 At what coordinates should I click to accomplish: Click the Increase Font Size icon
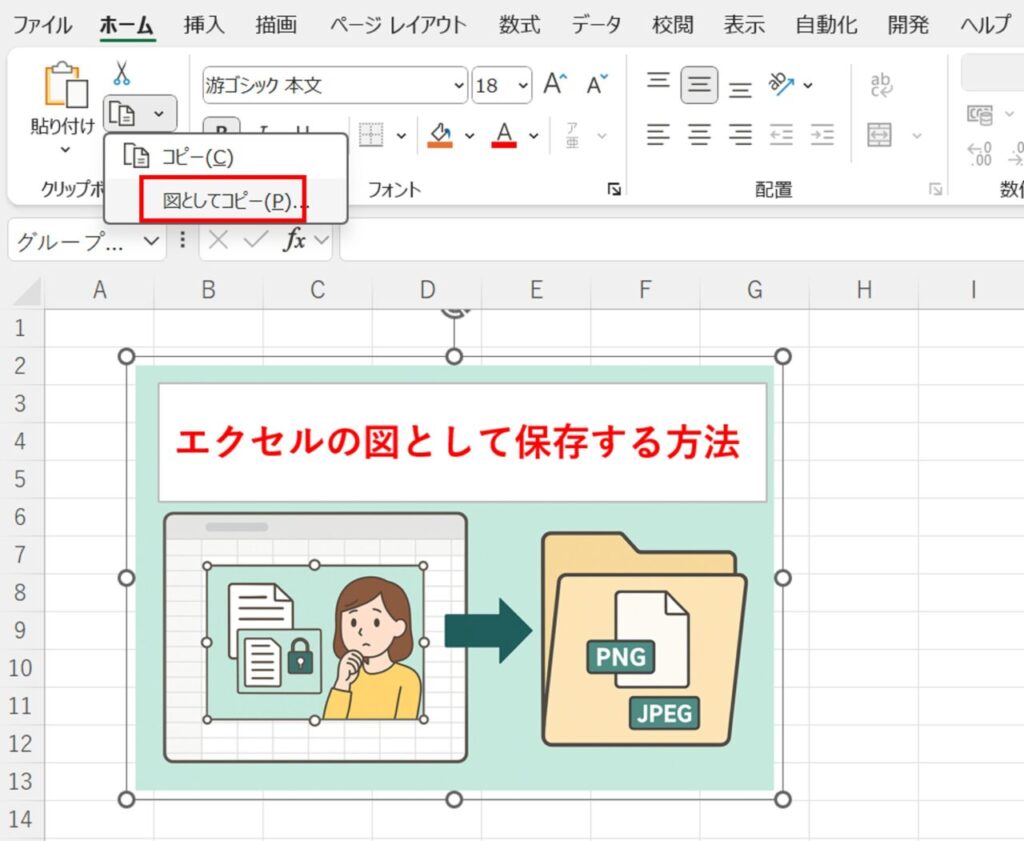coord(553,84)
